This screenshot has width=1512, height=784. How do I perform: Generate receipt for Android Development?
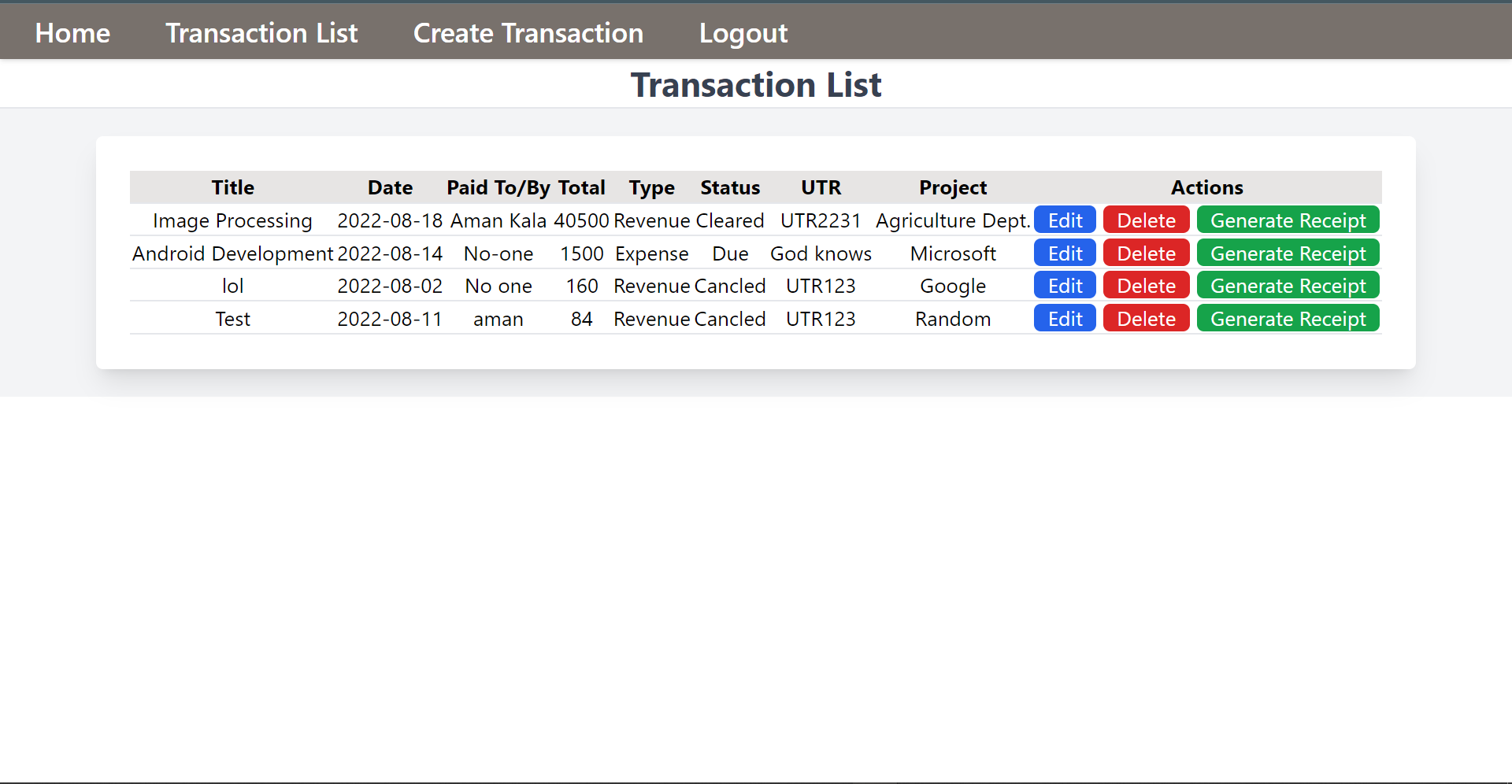[x=1288, y=253]
